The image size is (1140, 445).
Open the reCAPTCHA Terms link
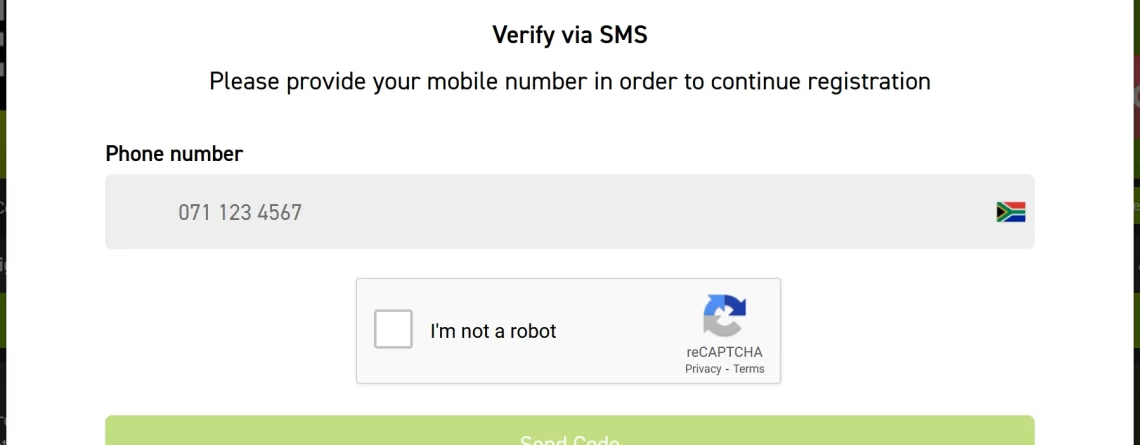[x=748, y=369]
